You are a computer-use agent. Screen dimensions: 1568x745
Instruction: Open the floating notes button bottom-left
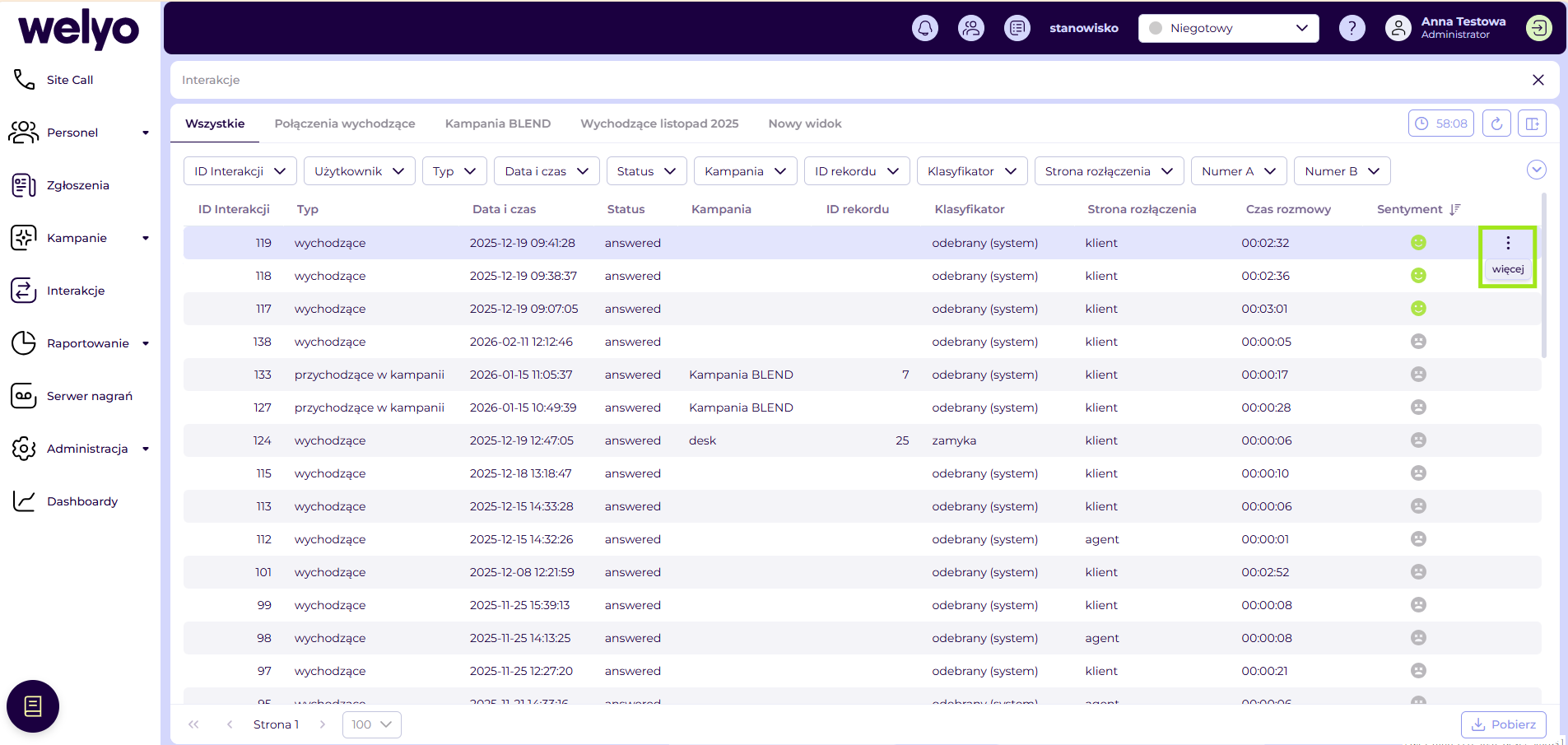33,706
